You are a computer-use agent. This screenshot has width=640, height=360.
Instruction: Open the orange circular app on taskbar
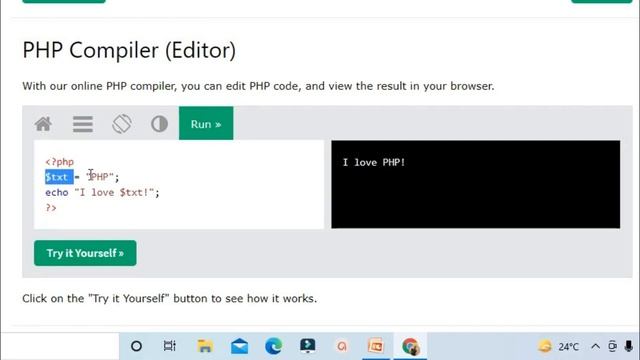click(342, 347)
